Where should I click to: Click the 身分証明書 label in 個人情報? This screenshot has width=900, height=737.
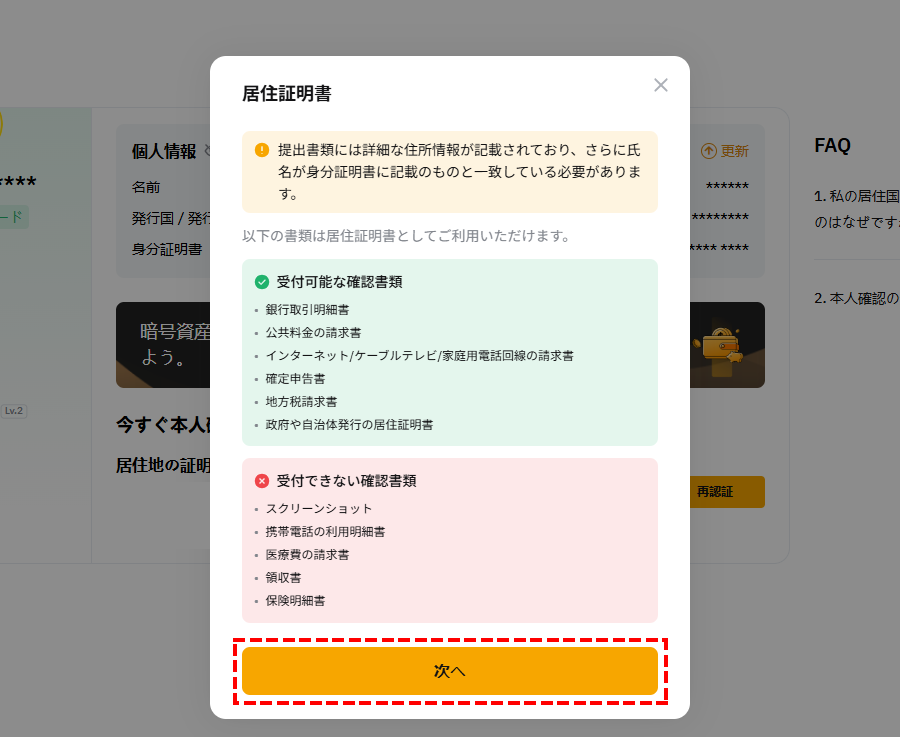pos(167,249)
